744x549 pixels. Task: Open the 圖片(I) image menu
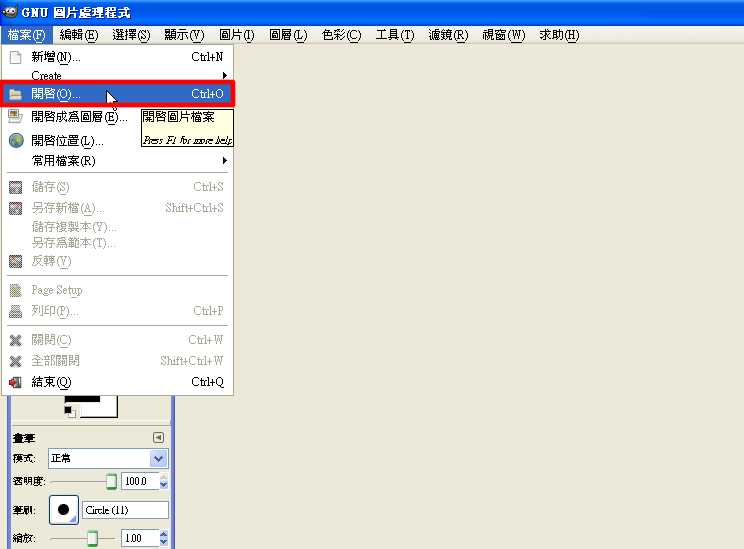[237, 35]
